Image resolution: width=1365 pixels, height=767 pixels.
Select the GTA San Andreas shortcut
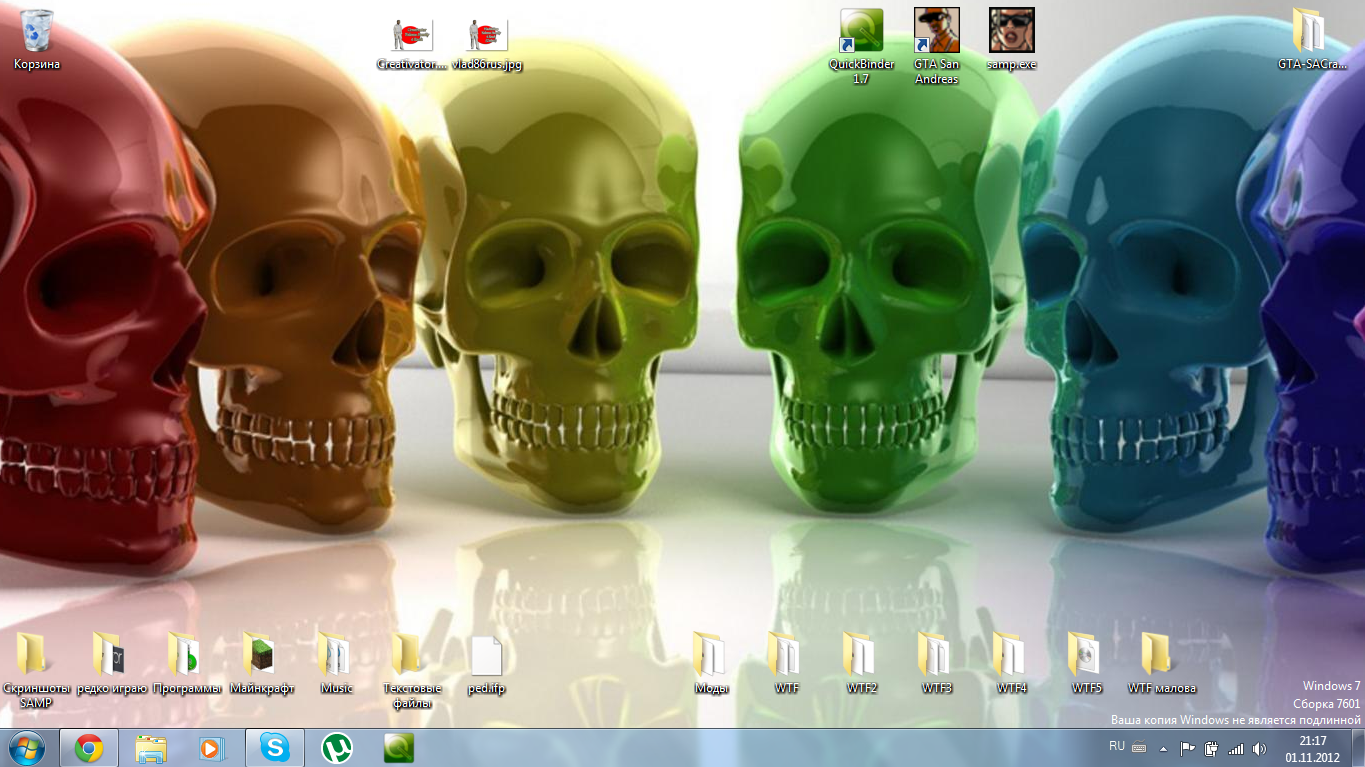click(x=936, y=47)
